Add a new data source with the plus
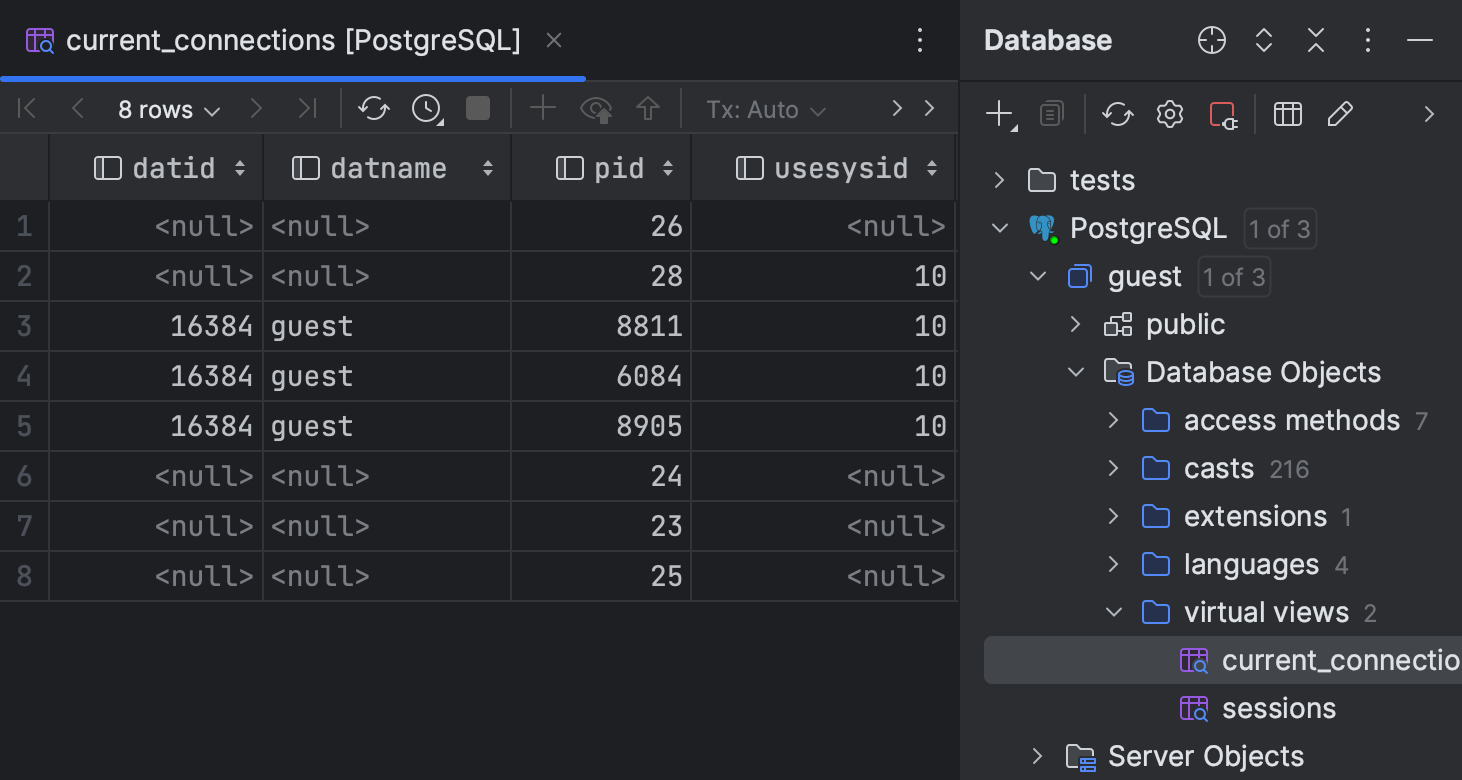 point(998,113)
